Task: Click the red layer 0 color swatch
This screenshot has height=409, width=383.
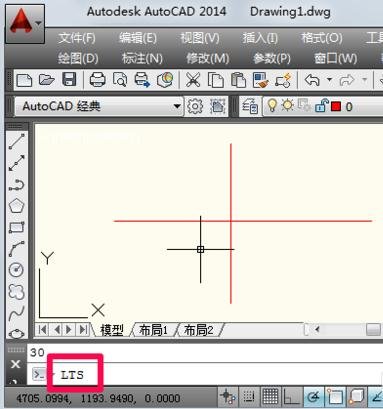Action: 336,107
